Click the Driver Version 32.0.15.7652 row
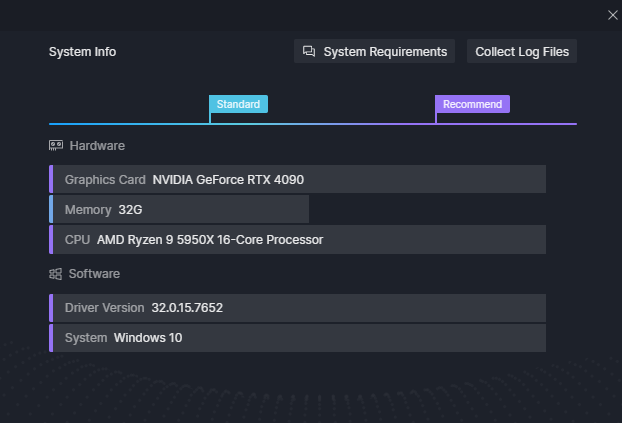 pos(298,308)
